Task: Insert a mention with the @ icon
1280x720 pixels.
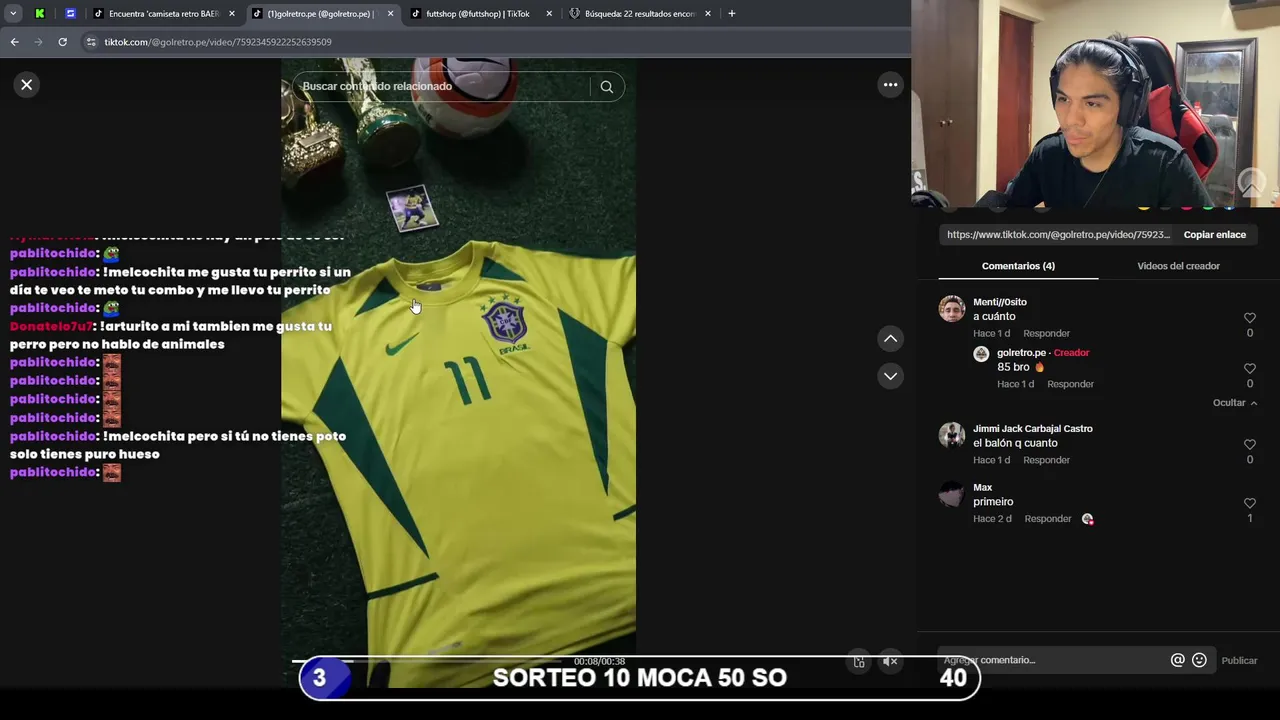Action: pyautogui.click(x=1178, y=660)
